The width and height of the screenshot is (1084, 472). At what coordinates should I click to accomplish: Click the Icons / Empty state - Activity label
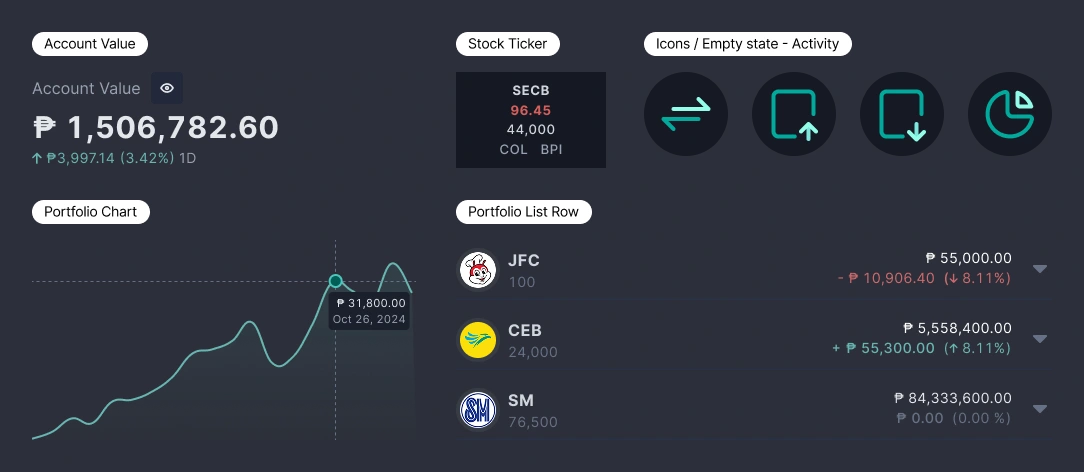747,44
